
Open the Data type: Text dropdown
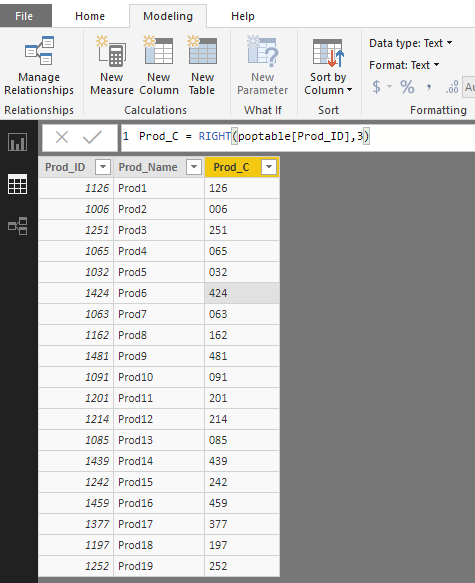(411, 43)
